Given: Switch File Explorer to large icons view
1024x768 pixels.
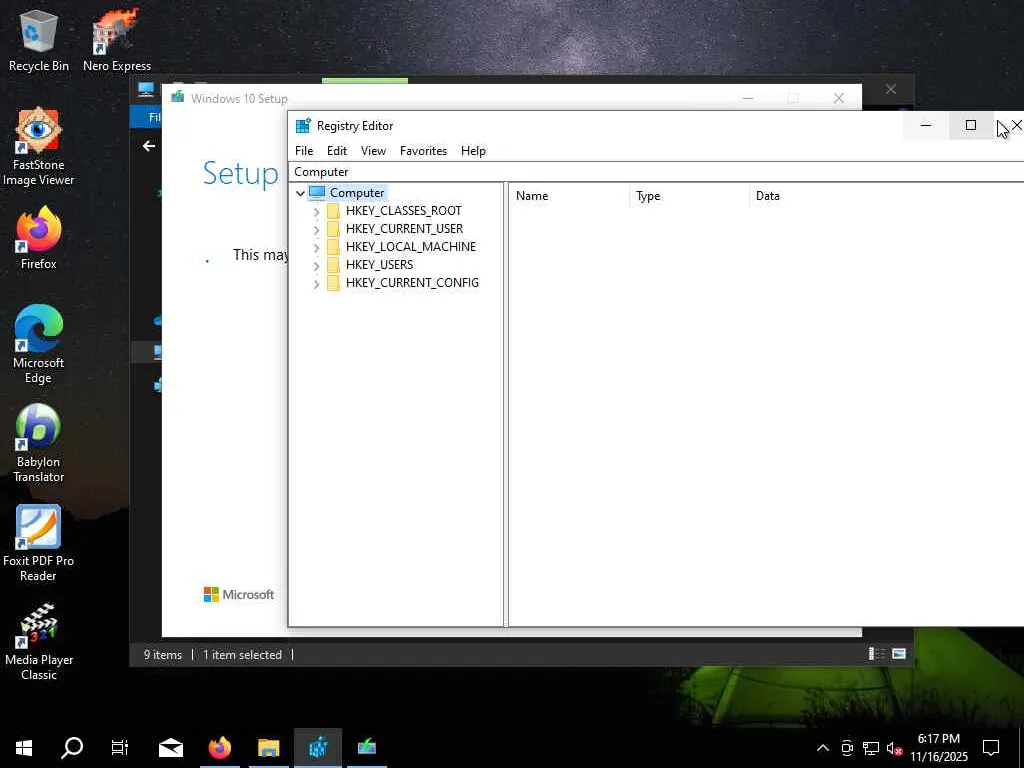Looking at the screenshot, I should point(899,654).
